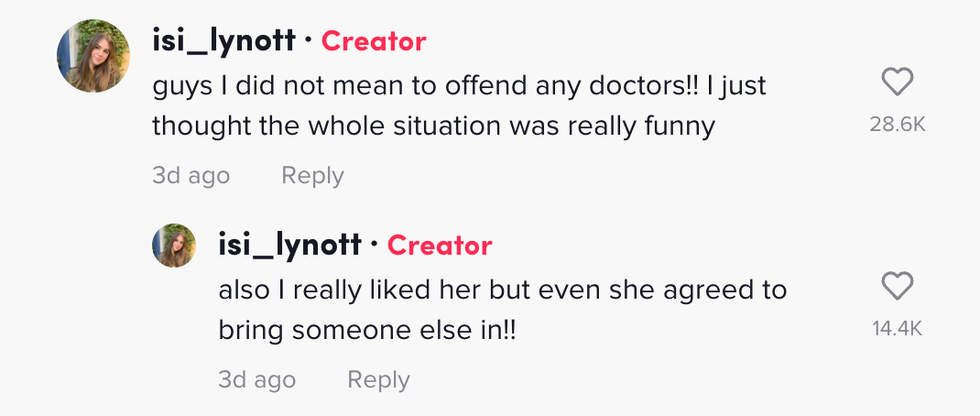Reply to the top comment
Screen dimensions: 980x416
click(x=312, y=176)
